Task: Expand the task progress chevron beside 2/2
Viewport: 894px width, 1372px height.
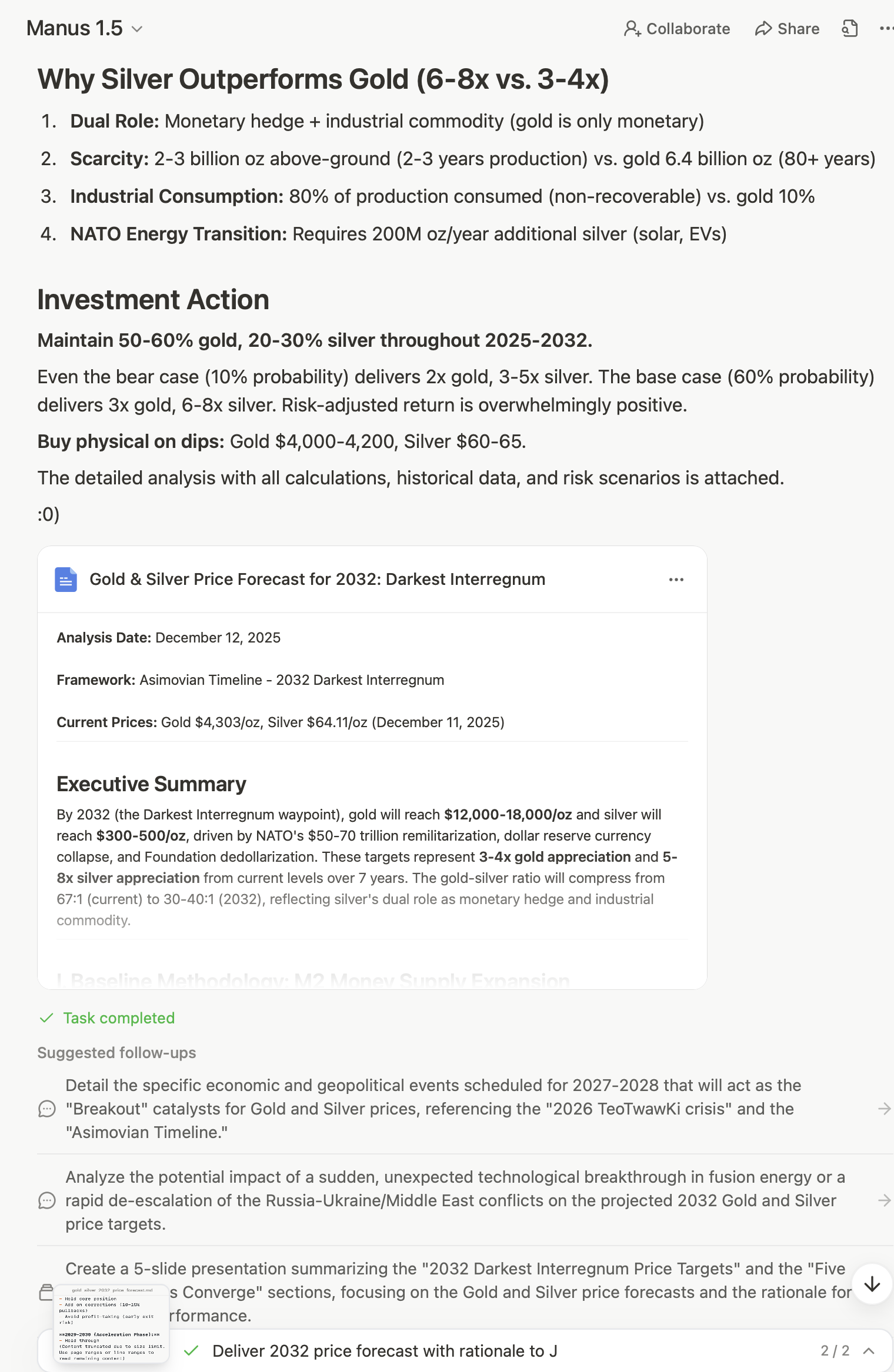Action: 869,1351
